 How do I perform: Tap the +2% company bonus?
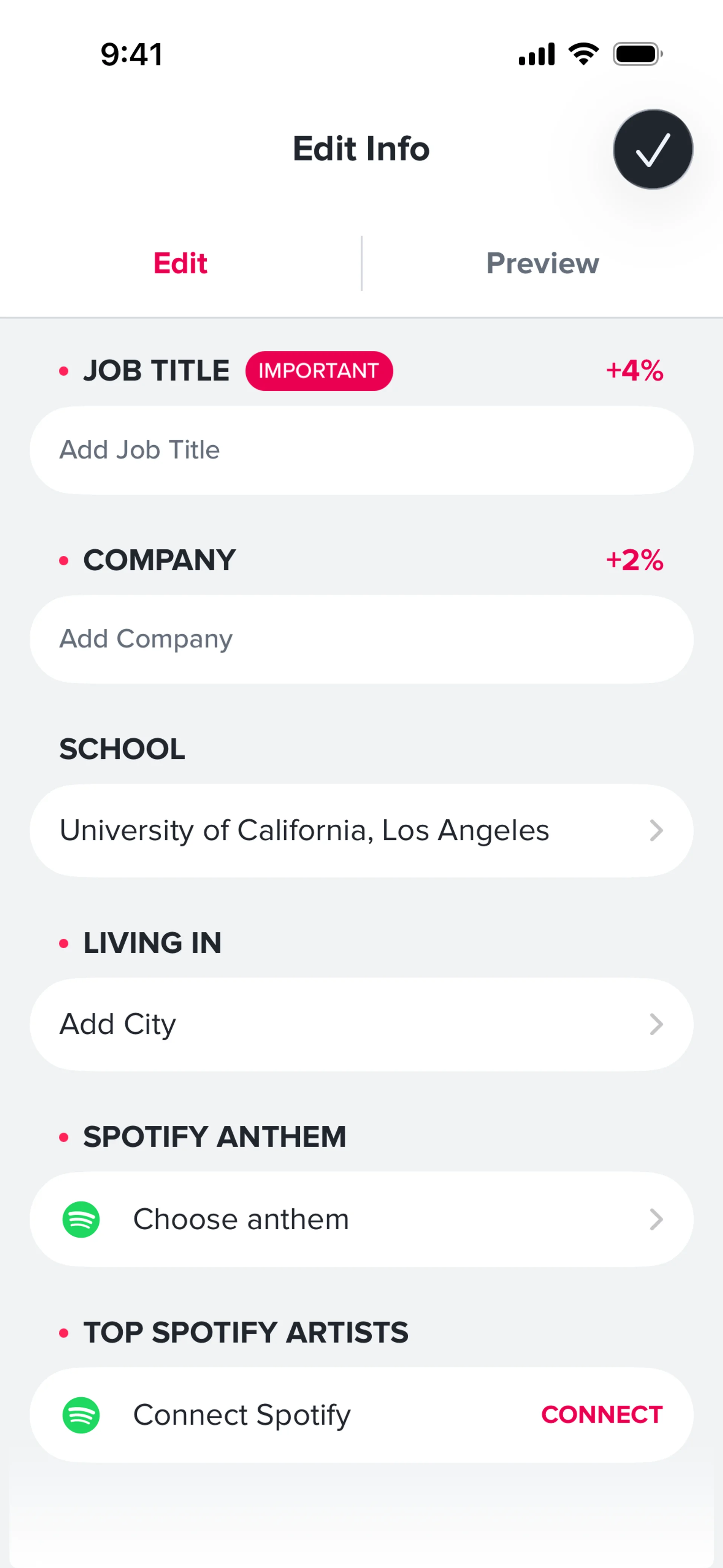point(634,560)
